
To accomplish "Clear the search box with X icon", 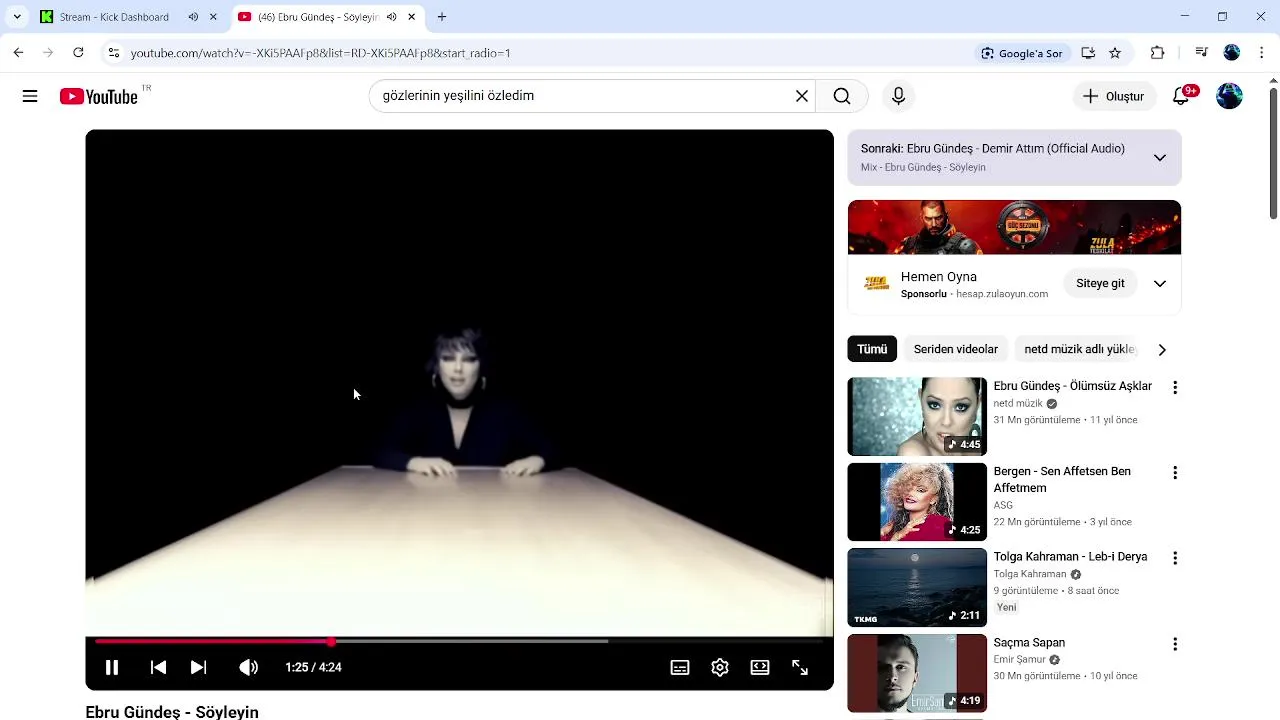I will tap(801, 96).
